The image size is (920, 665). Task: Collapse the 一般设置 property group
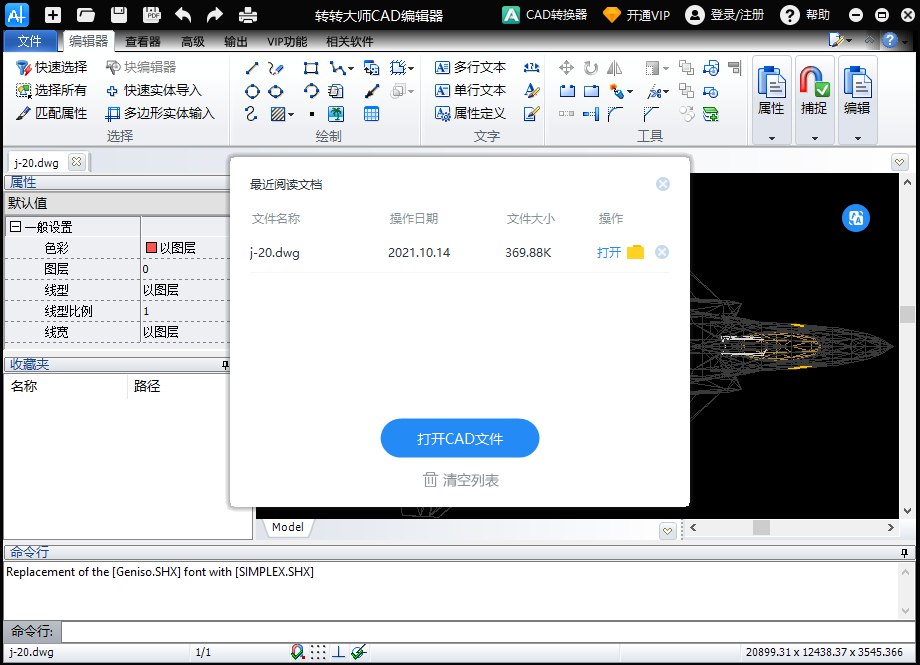(x=15, y=227)
